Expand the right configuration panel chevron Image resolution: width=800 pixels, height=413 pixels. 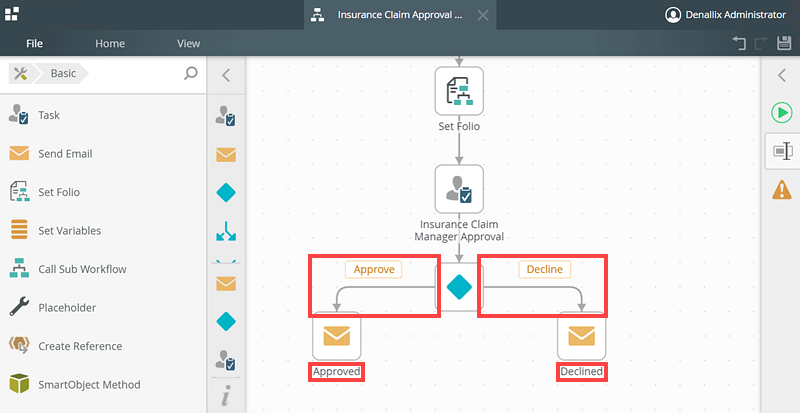click(x=782, y=76)
